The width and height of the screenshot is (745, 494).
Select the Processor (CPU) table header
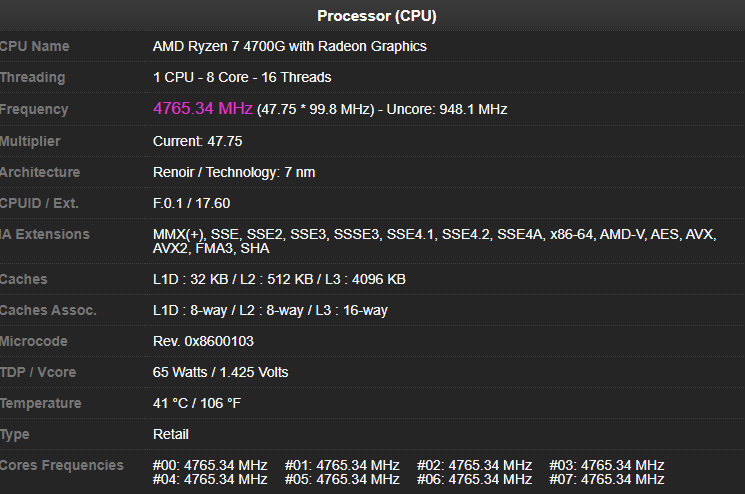tap(377, 16)
